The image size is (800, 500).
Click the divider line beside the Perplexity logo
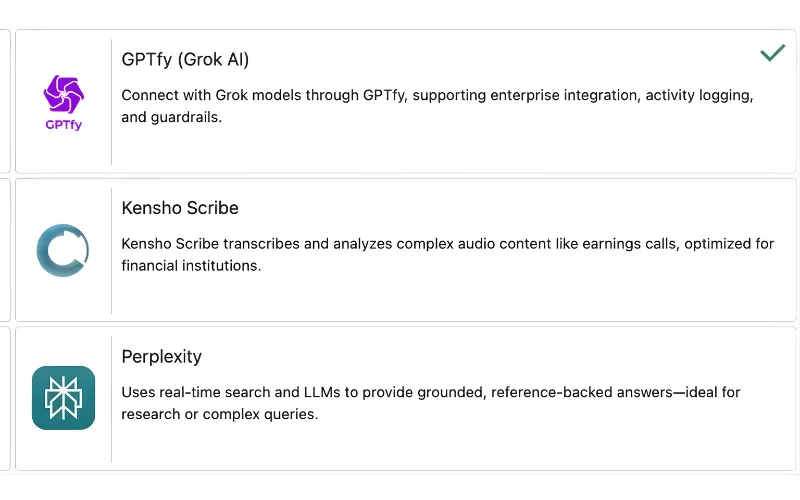(111, 398)
